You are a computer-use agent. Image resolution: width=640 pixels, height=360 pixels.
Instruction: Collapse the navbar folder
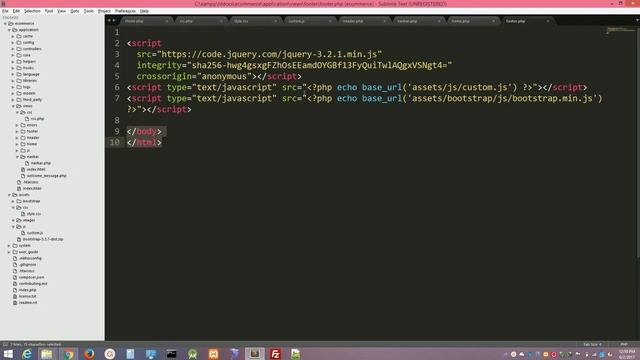17,156
